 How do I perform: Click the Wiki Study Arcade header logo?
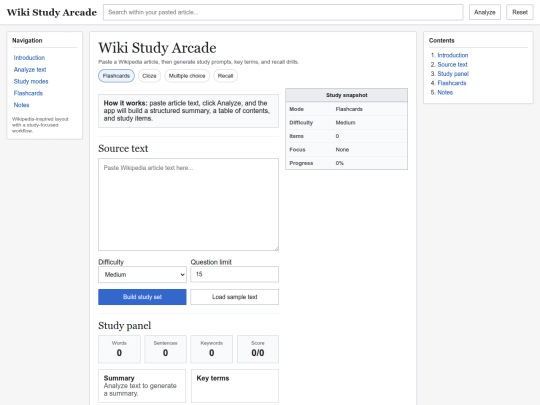[x=52, y=12]
